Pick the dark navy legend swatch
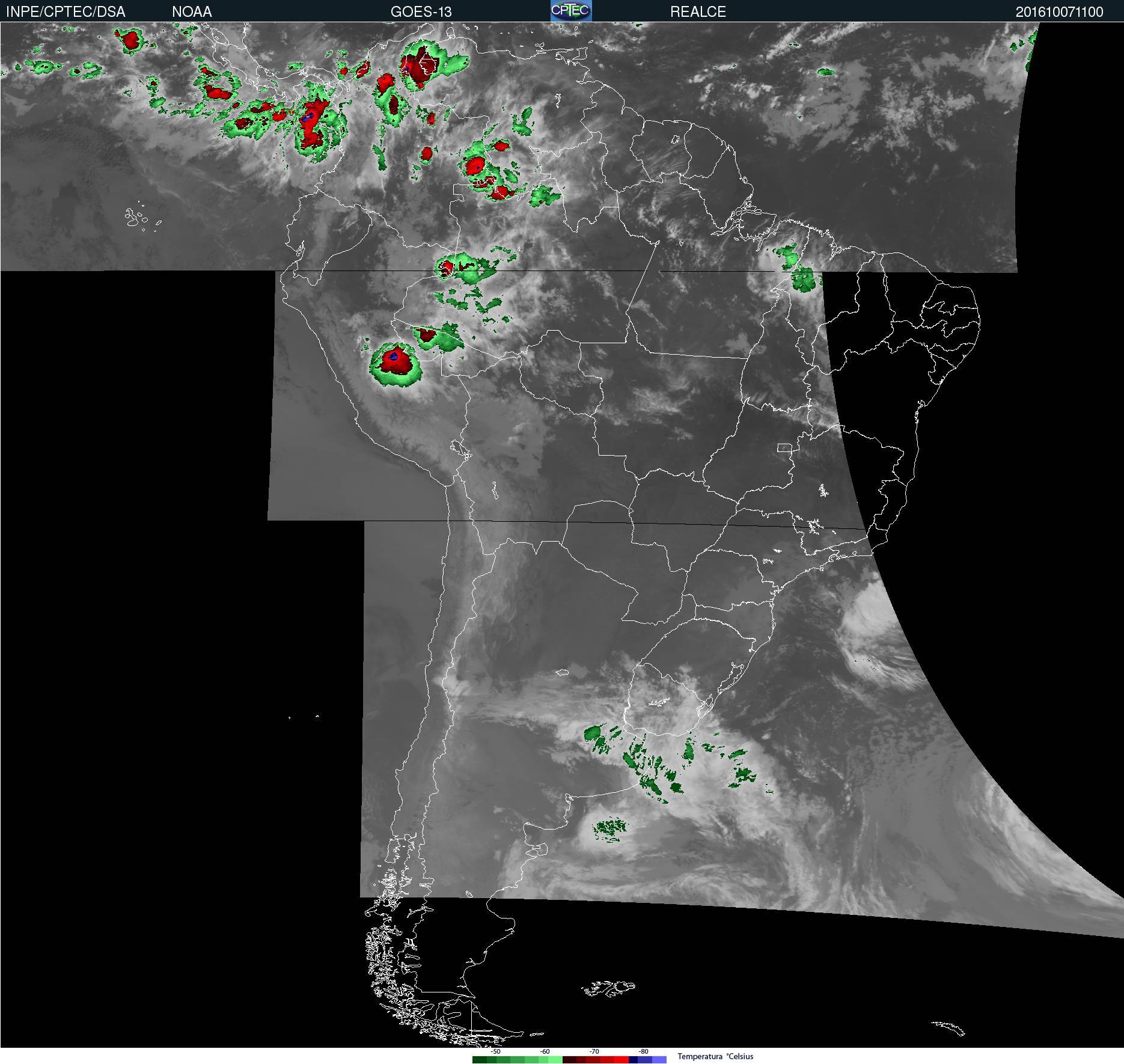 (x=633, y=1060)
